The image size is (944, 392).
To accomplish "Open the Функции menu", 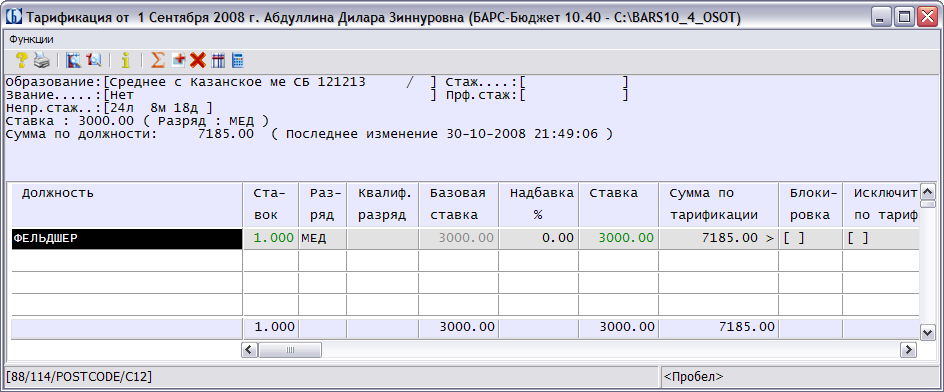I will (x=31, y=40).
